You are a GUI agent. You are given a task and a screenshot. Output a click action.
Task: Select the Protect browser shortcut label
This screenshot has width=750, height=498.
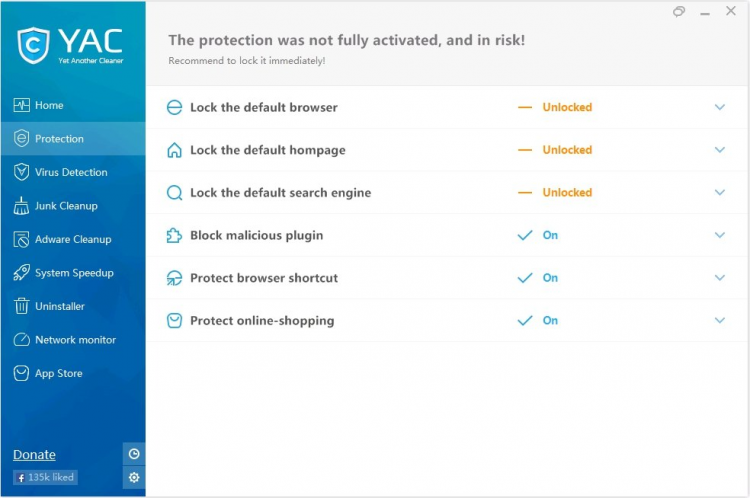[x=264, y=278]
